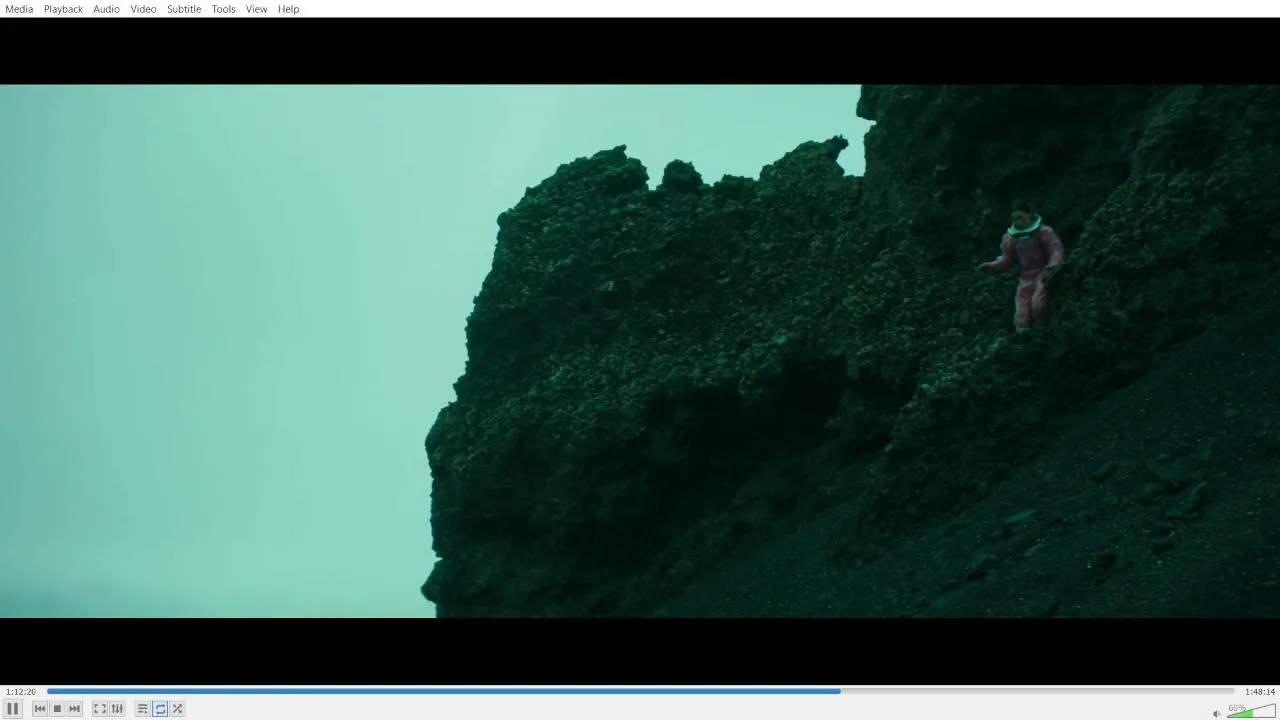Click the elapsed time 1:12:20 label
The height and width of the screenshot is (720, 1280).
click(x=21, y=691)
